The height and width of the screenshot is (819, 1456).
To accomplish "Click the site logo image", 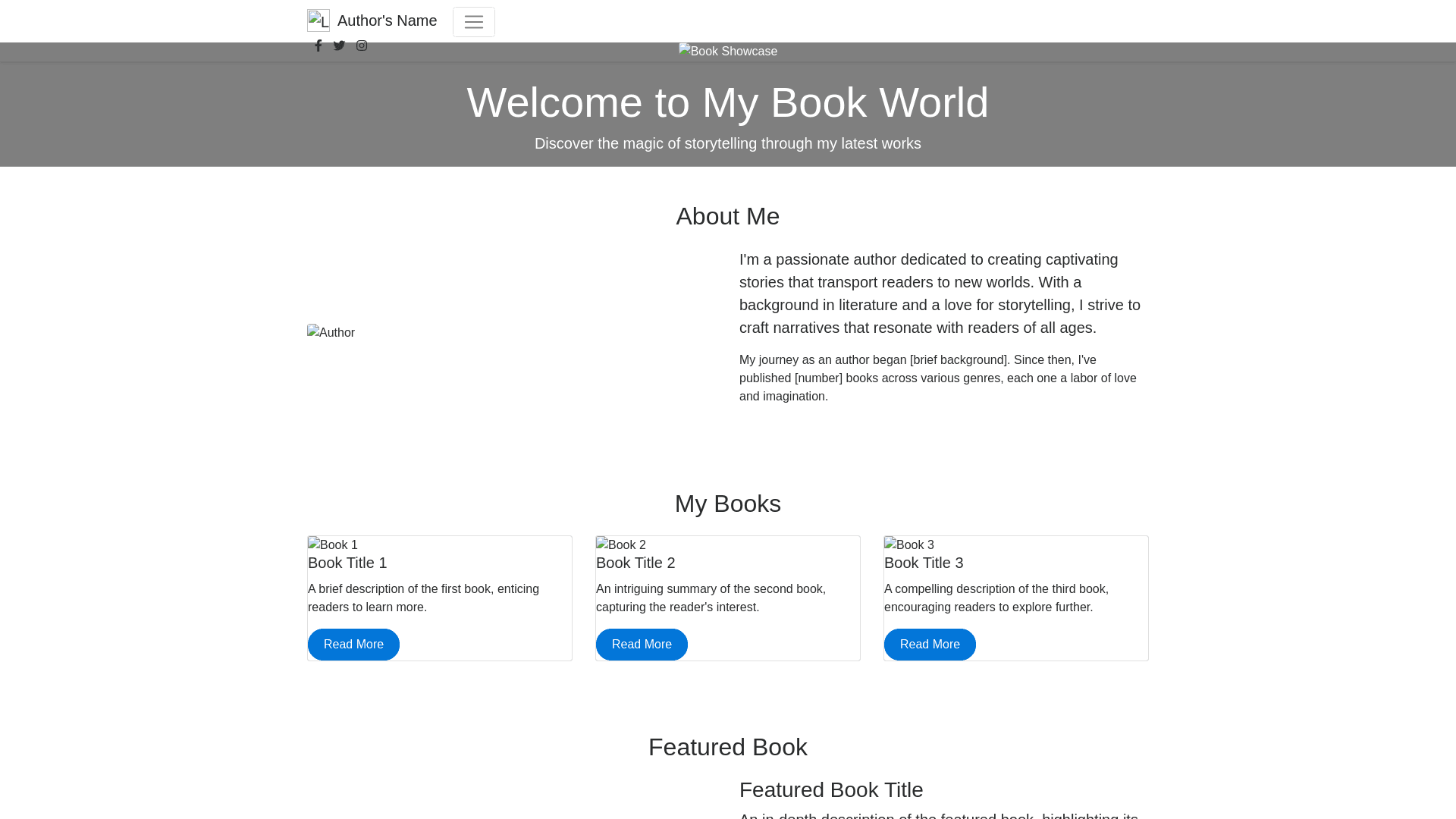I will click(318, 20).
